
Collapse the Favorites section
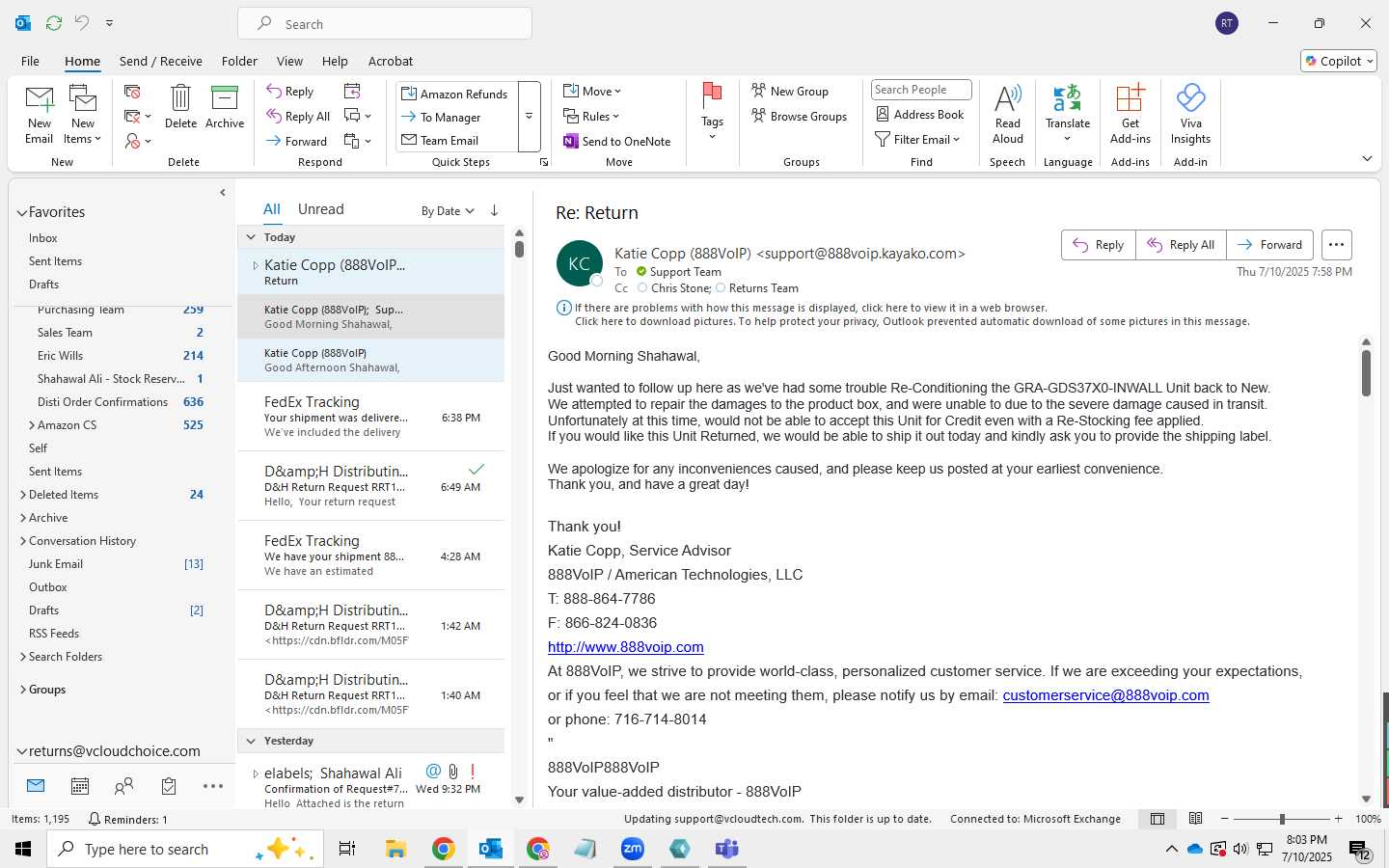(x=21, y=212)
